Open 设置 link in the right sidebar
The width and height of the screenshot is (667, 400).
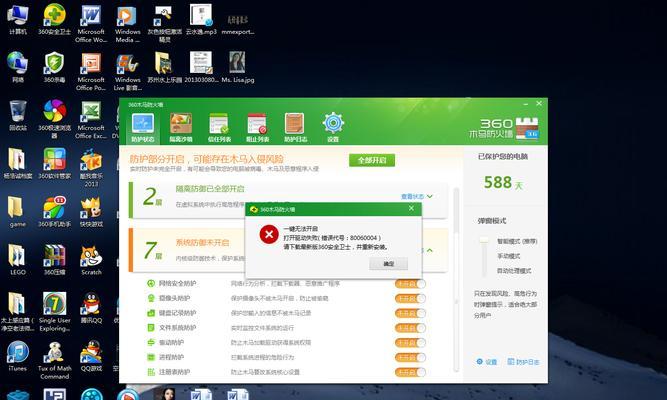[487, 362]
